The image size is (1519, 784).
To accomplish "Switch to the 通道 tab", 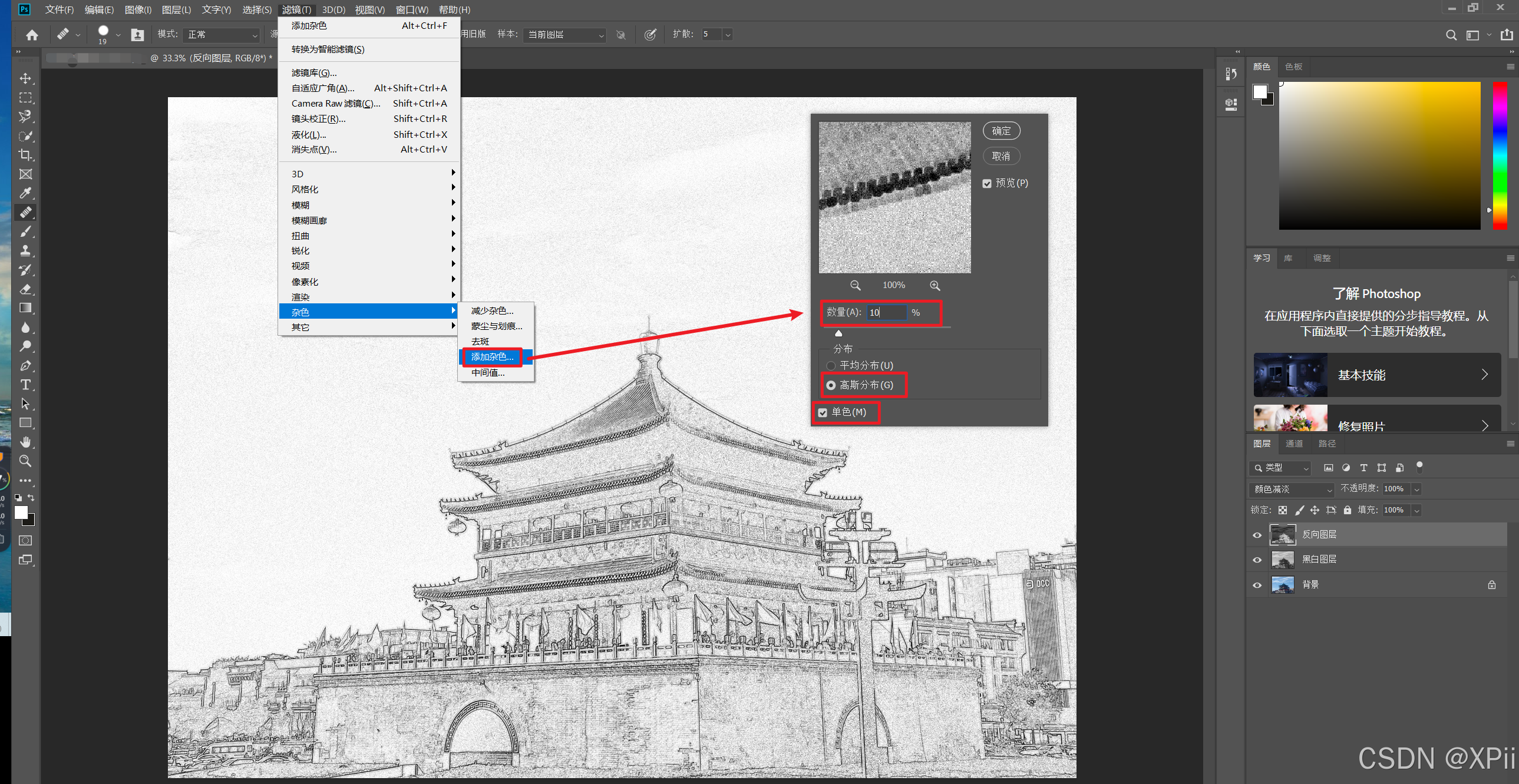I will point(1294,444).
